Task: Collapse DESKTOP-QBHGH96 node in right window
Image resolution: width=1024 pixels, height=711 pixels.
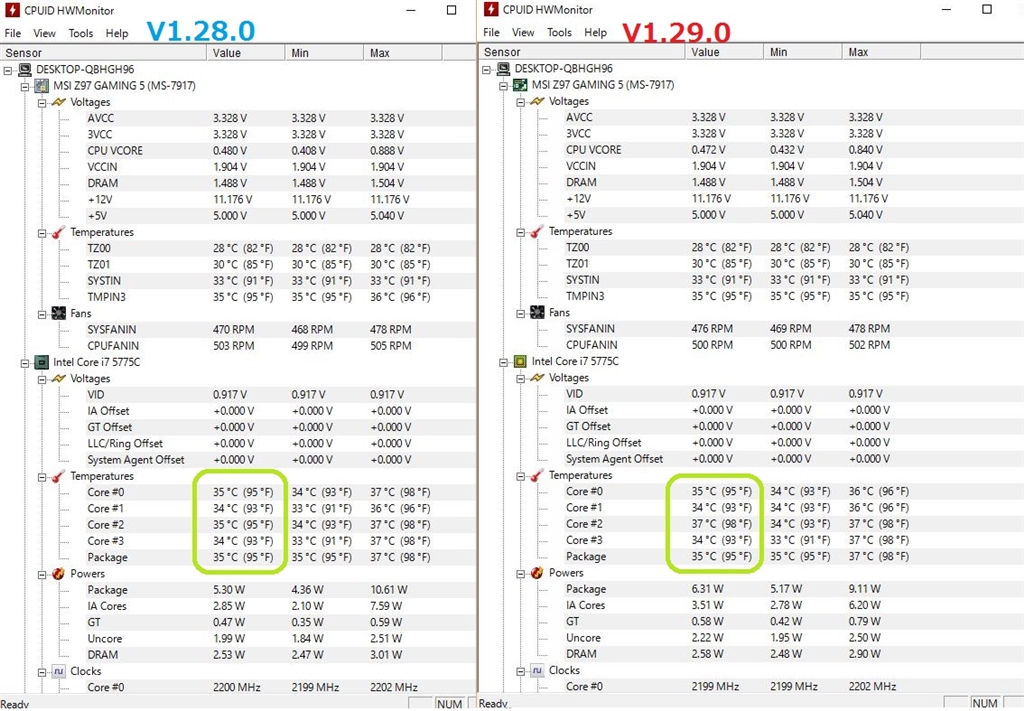Action: [x=487, y=69]
